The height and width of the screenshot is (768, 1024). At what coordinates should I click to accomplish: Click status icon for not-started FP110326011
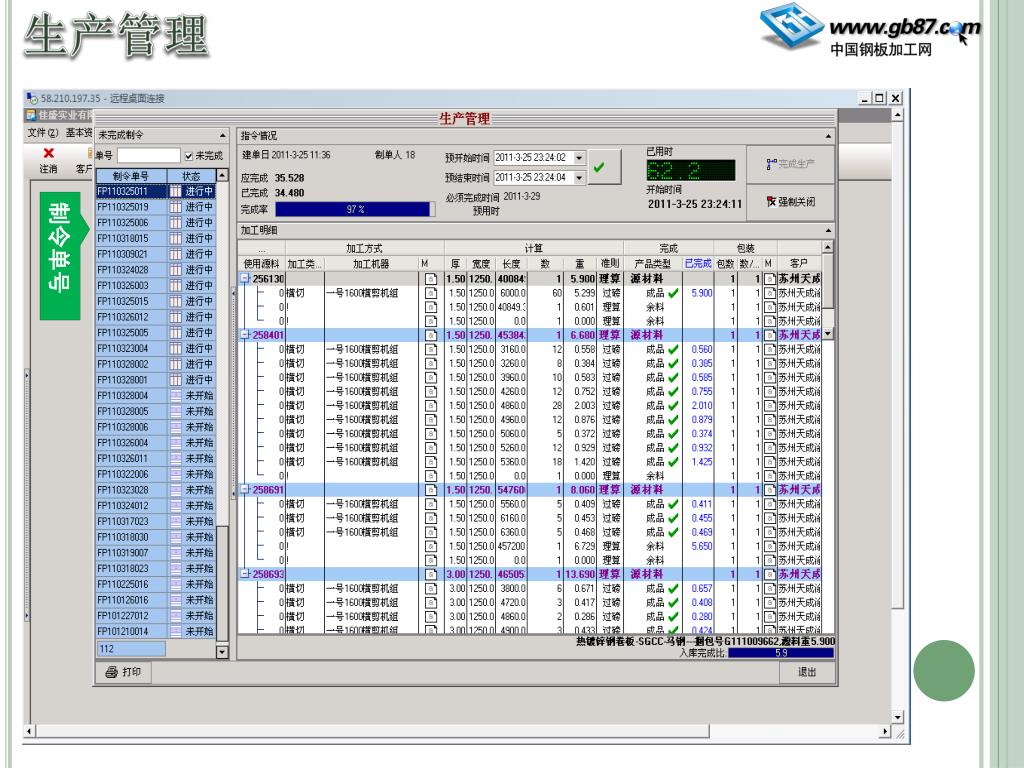click(x=175, y=458)
